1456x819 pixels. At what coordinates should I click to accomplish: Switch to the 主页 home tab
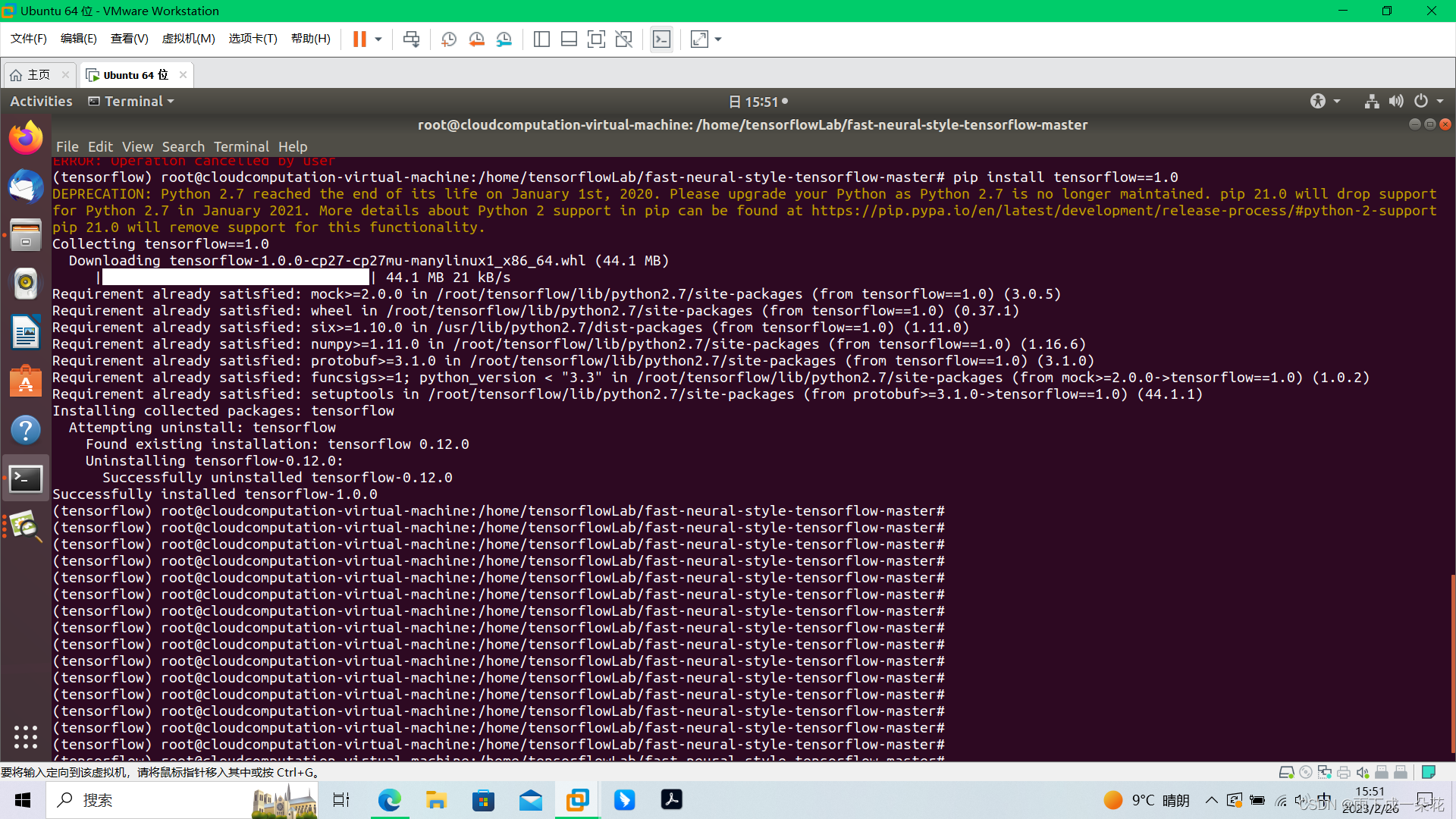click(x=38, y=75)
